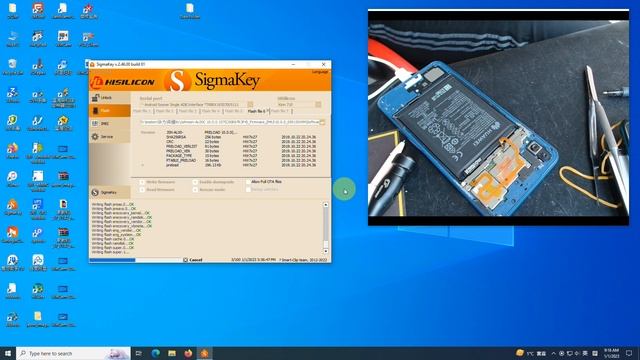Click Cancel to stop flashing
640x360 pixels.
click(193, 260)
